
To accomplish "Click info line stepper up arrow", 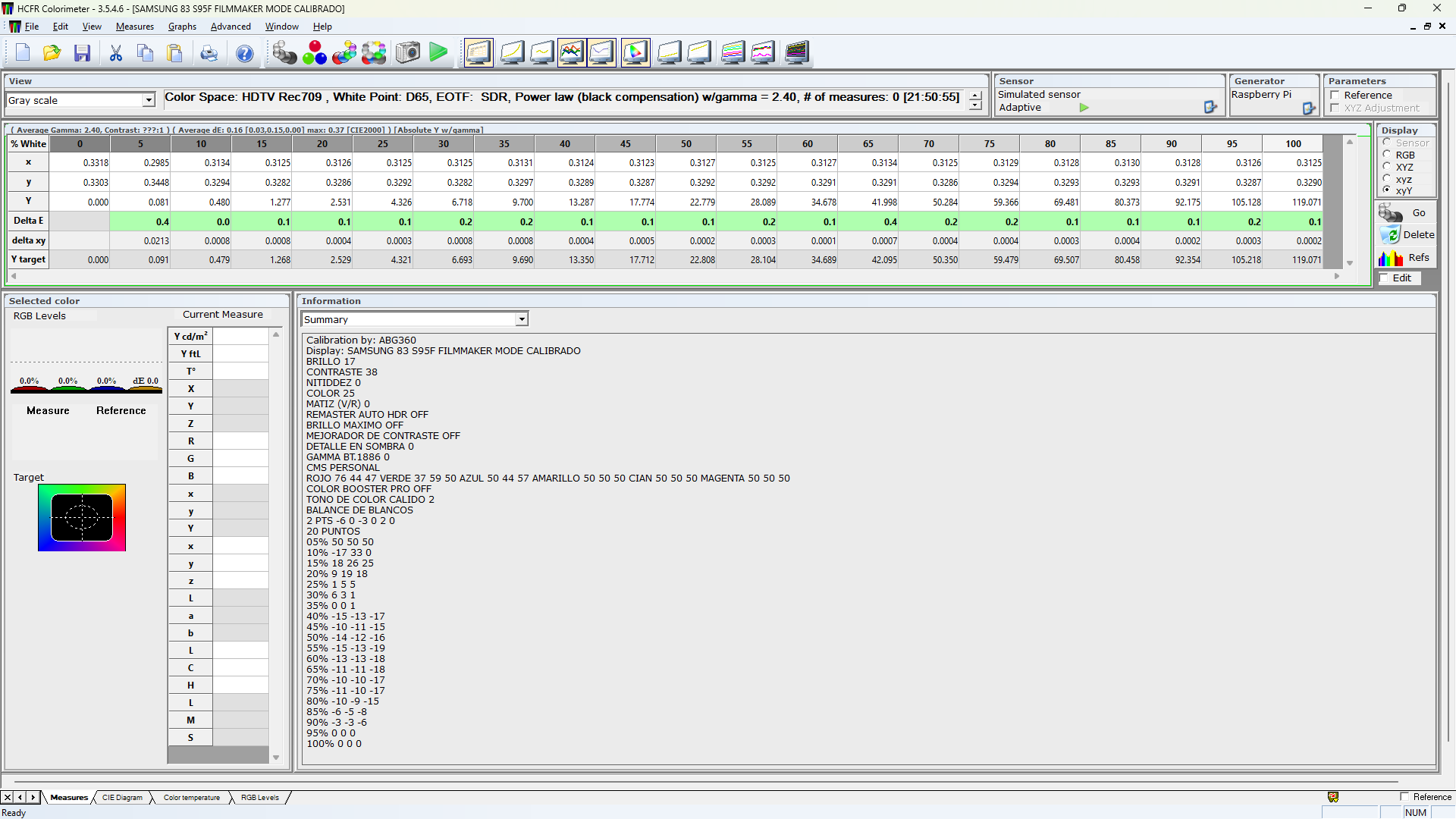I will [975, 96].
